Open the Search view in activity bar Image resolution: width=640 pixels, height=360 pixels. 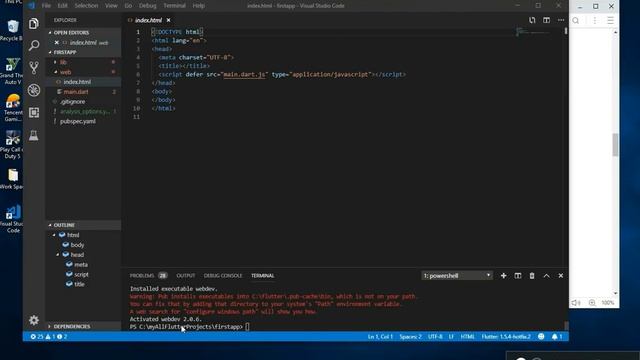[x=34, y=45]
